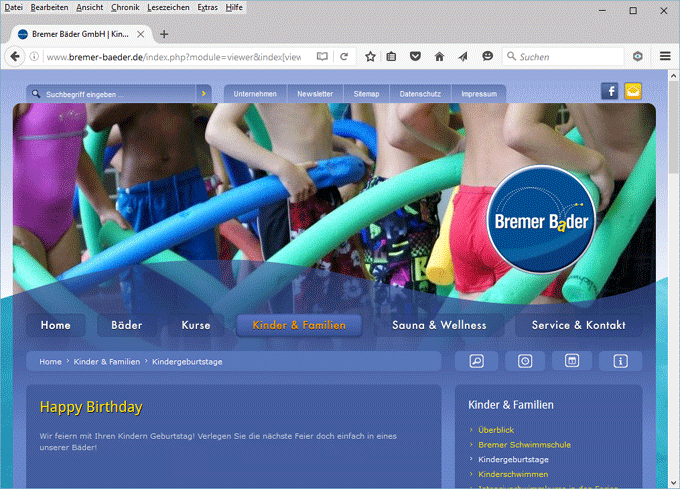Open the Ansicht menu
Image resolution: width=680 pixels, height=489 pixels.
(x=90, y=7)
